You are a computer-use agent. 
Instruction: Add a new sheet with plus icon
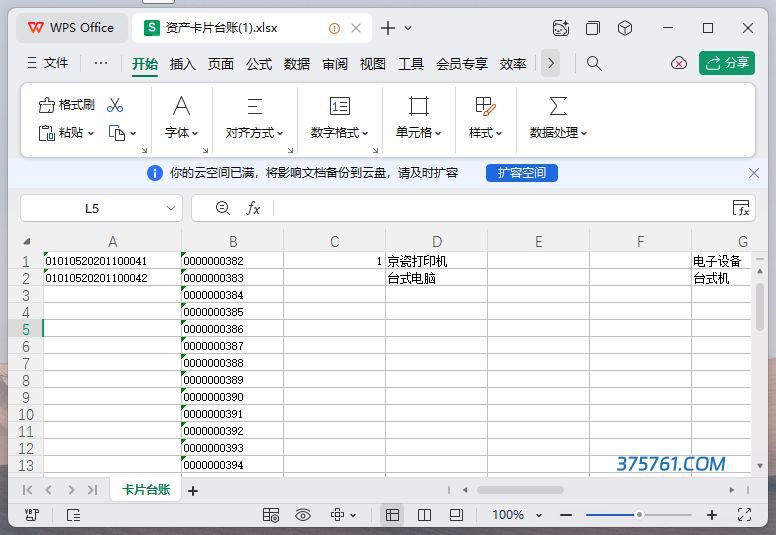193,490
